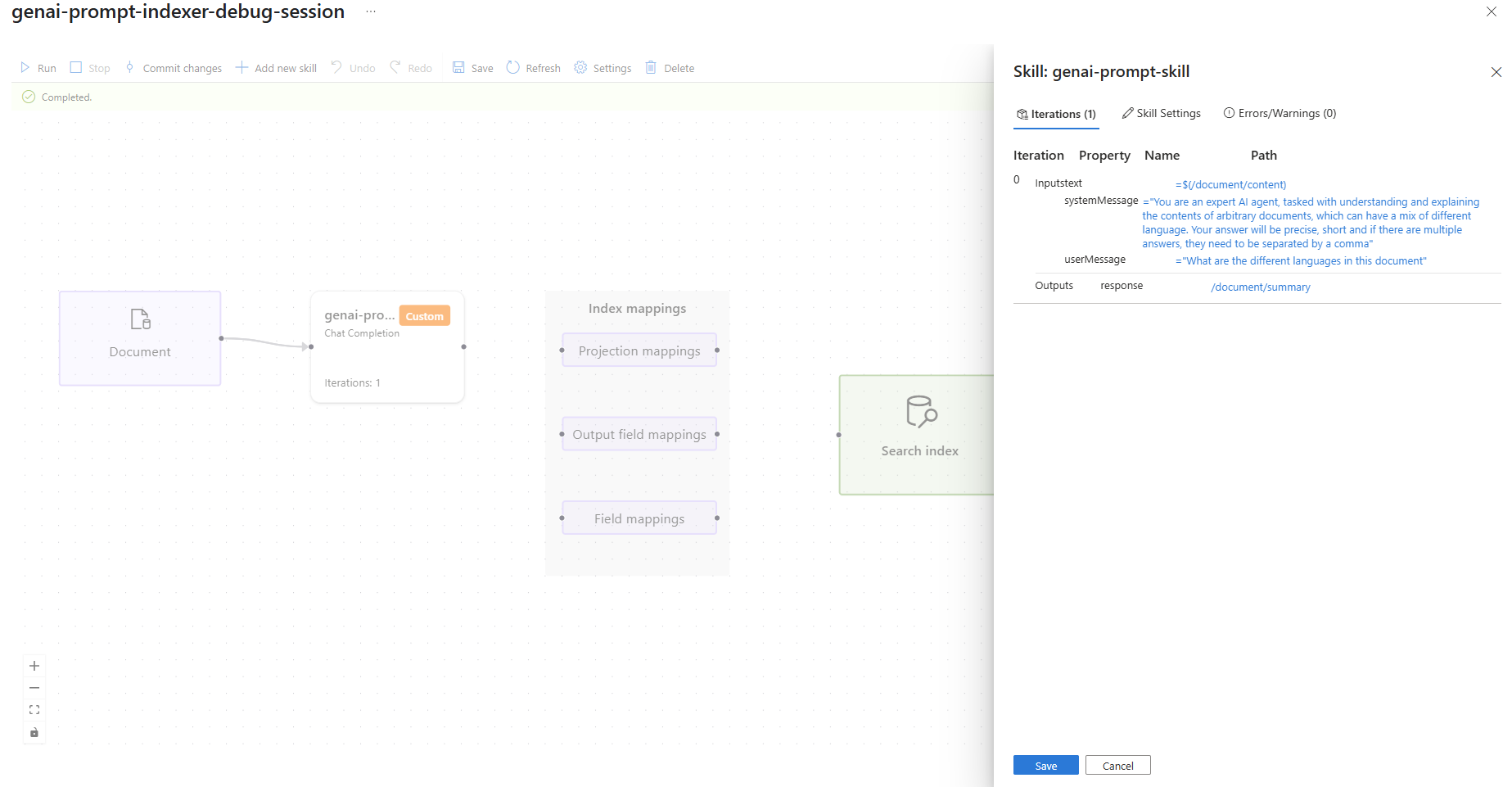Click the Save disk icon in toolbar
The image size is (1512, 787).
point(458,68)
